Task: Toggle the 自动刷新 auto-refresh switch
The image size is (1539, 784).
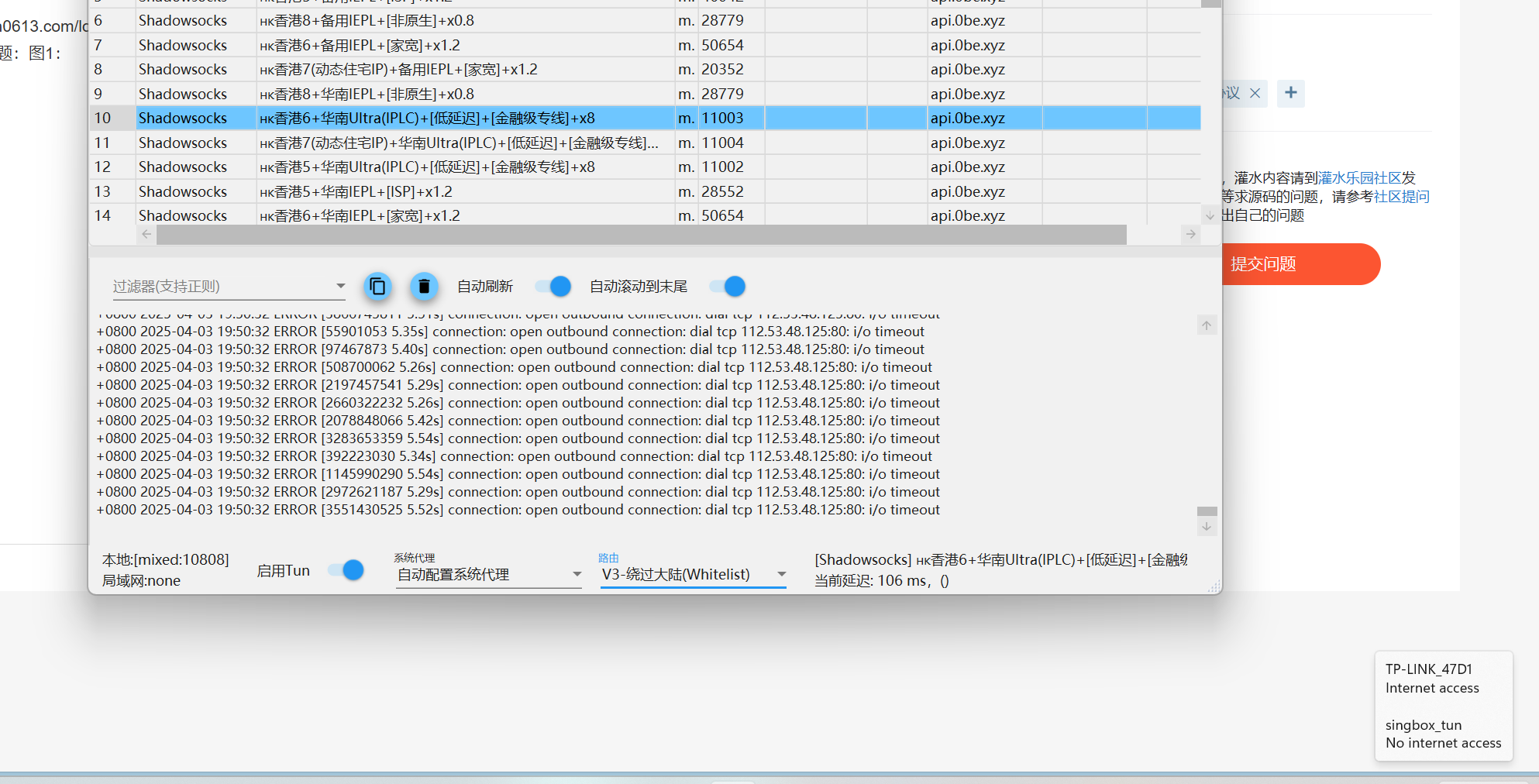Action: 553,287
